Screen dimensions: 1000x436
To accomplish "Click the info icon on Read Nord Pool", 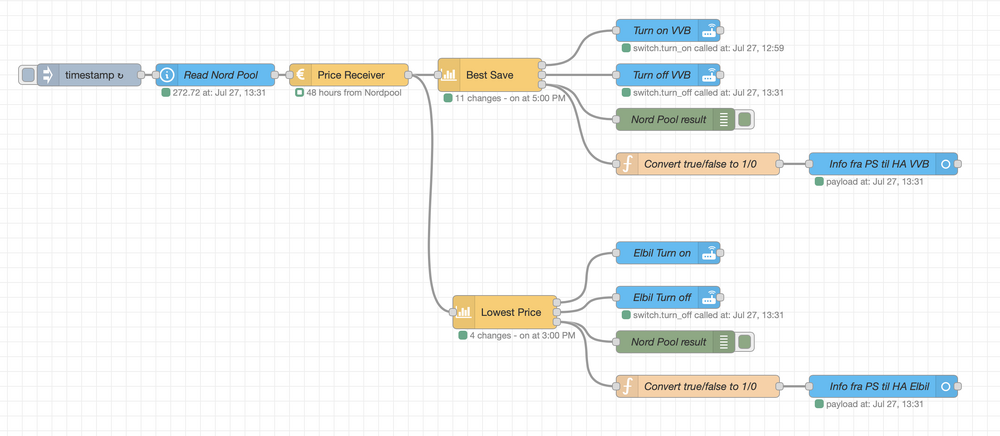I will point(167,75).
